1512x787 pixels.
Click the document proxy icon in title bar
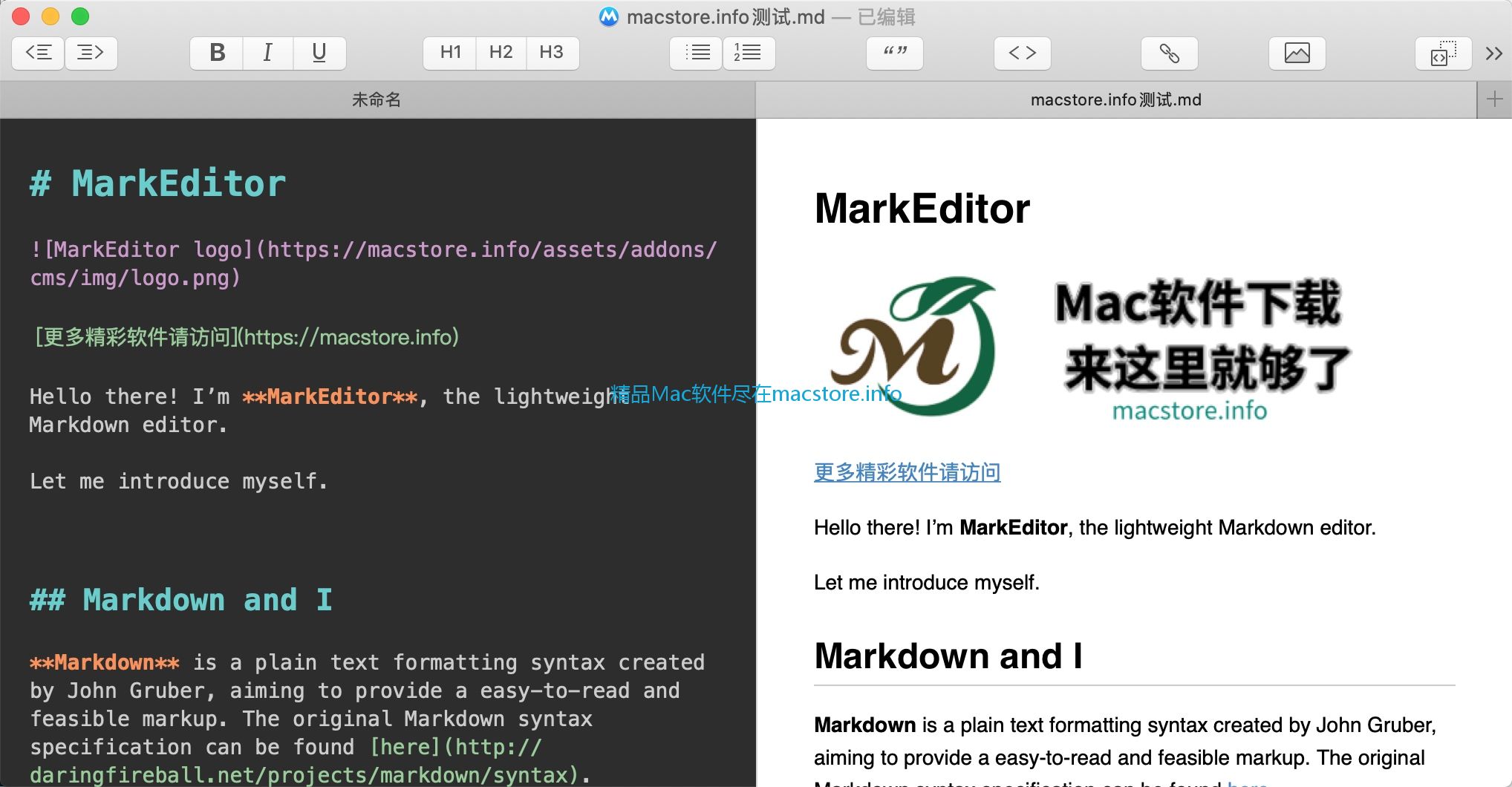609,16
